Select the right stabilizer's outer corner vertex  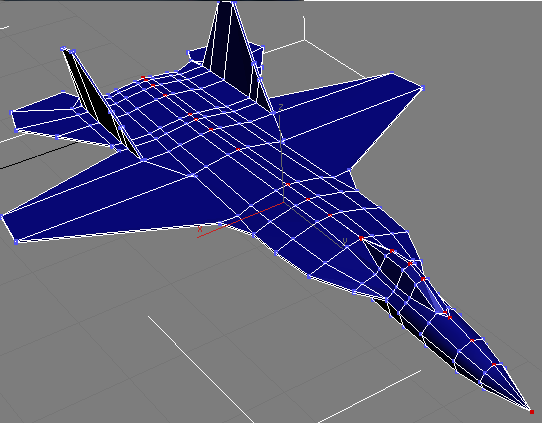click(x=263, y=47)
